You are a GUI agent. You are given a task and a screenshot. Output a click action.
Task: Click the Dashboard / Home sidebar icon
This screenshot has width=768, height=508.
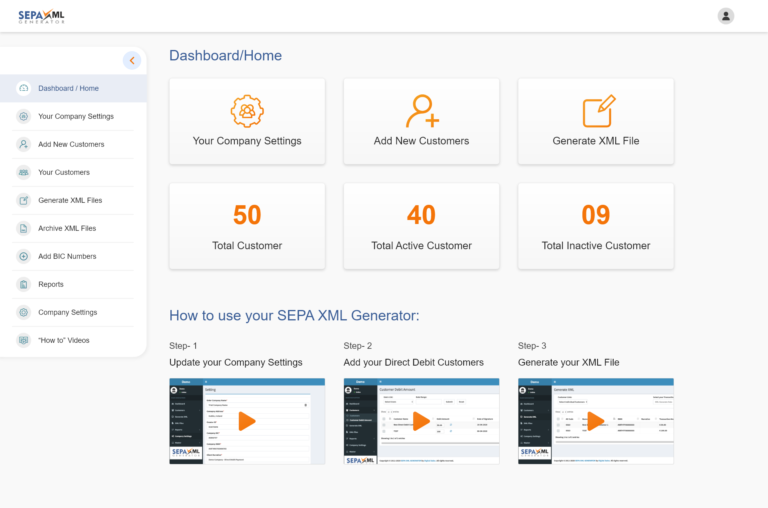point(24,88)
